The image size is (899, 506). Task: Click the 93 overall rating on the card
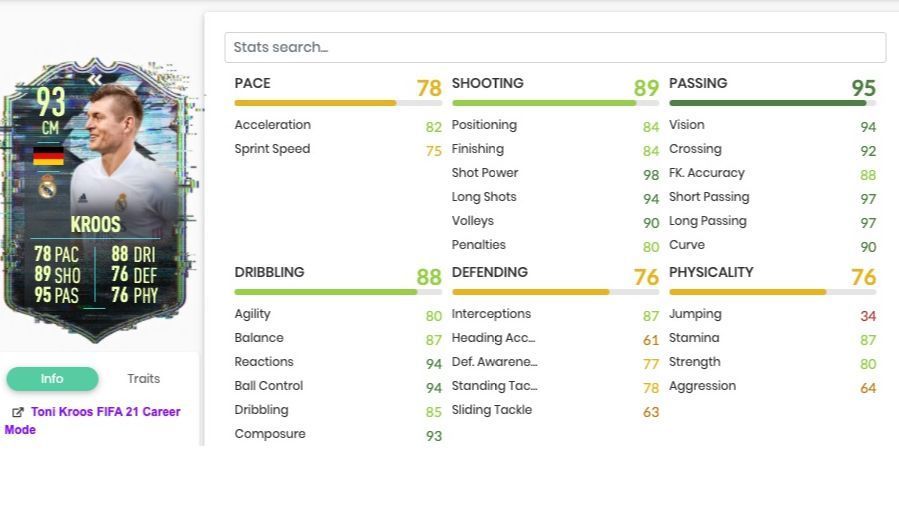point(50,101)
